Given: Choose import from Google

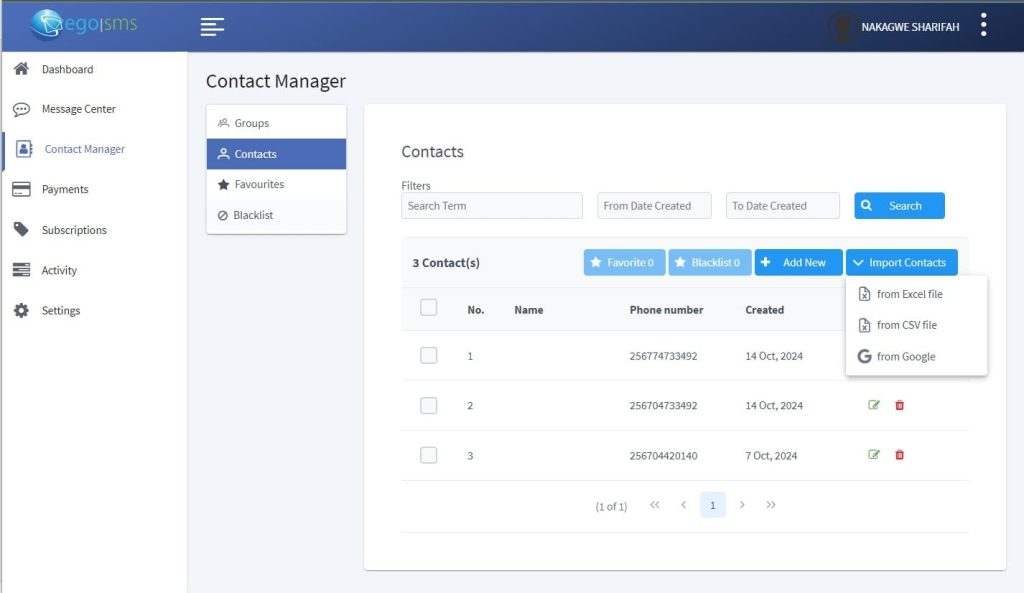Looking at the screenshot, I should point(905,357).
